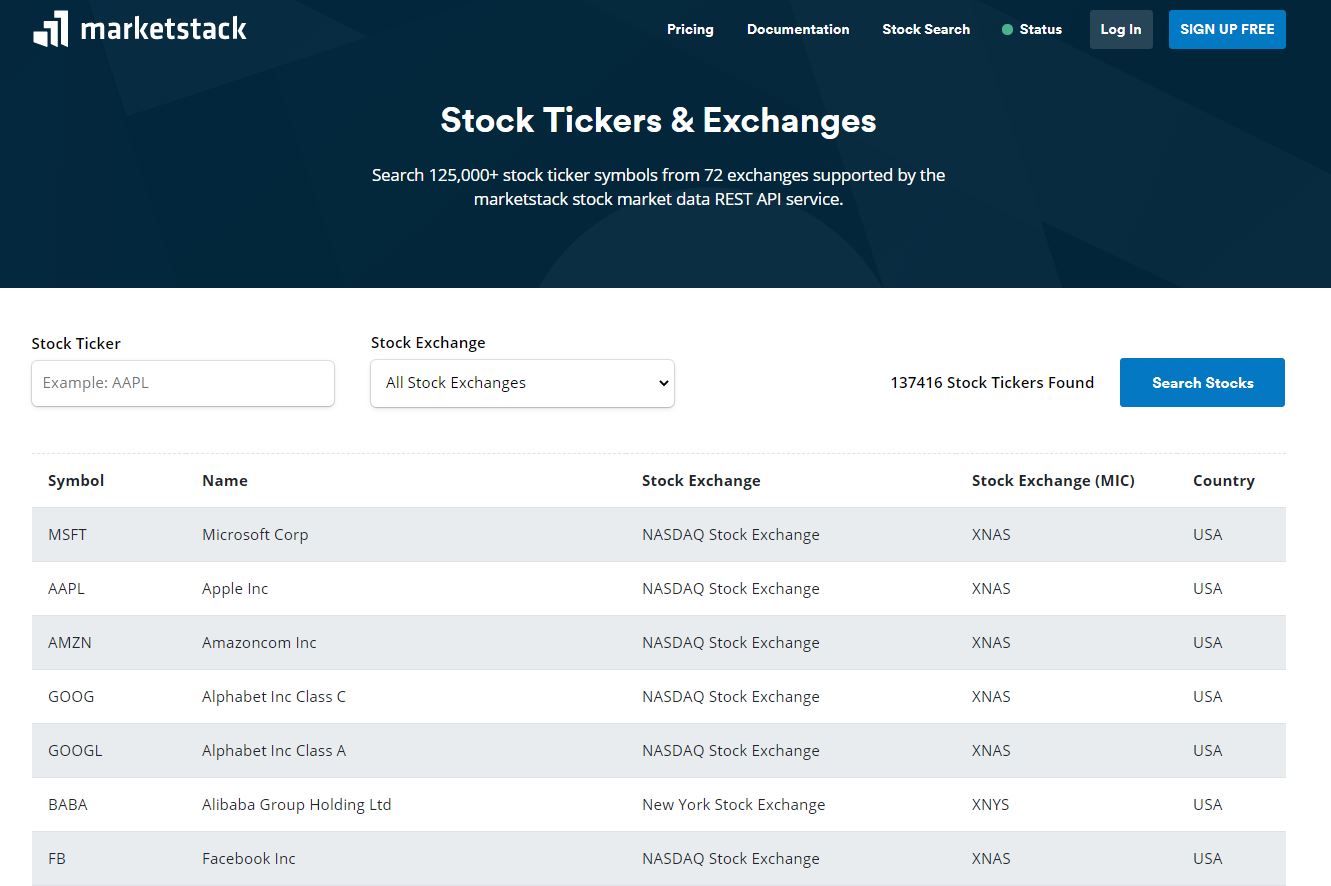Click the marketstack logo icon

coord(52,29)
